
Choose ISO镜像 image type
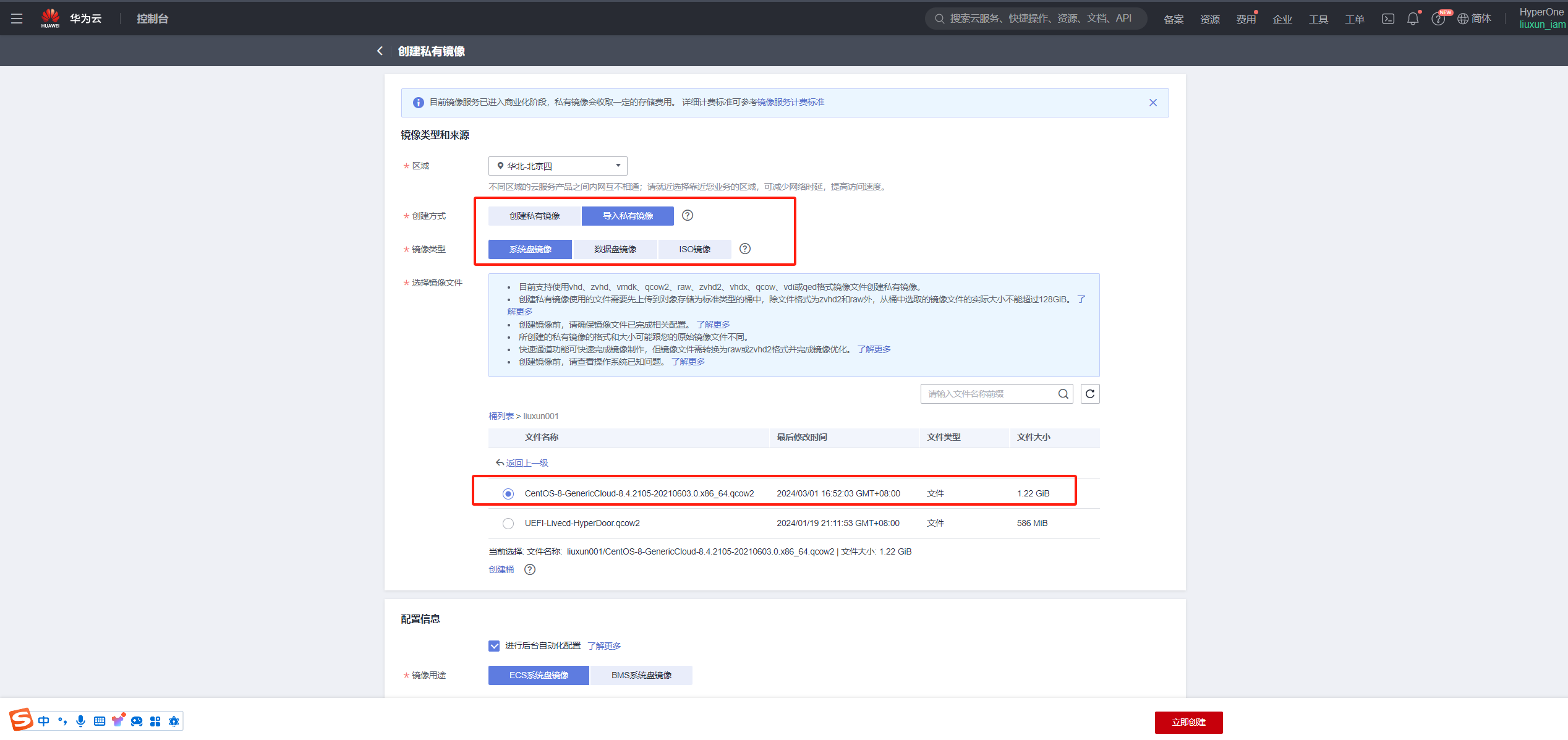(695, 249)
